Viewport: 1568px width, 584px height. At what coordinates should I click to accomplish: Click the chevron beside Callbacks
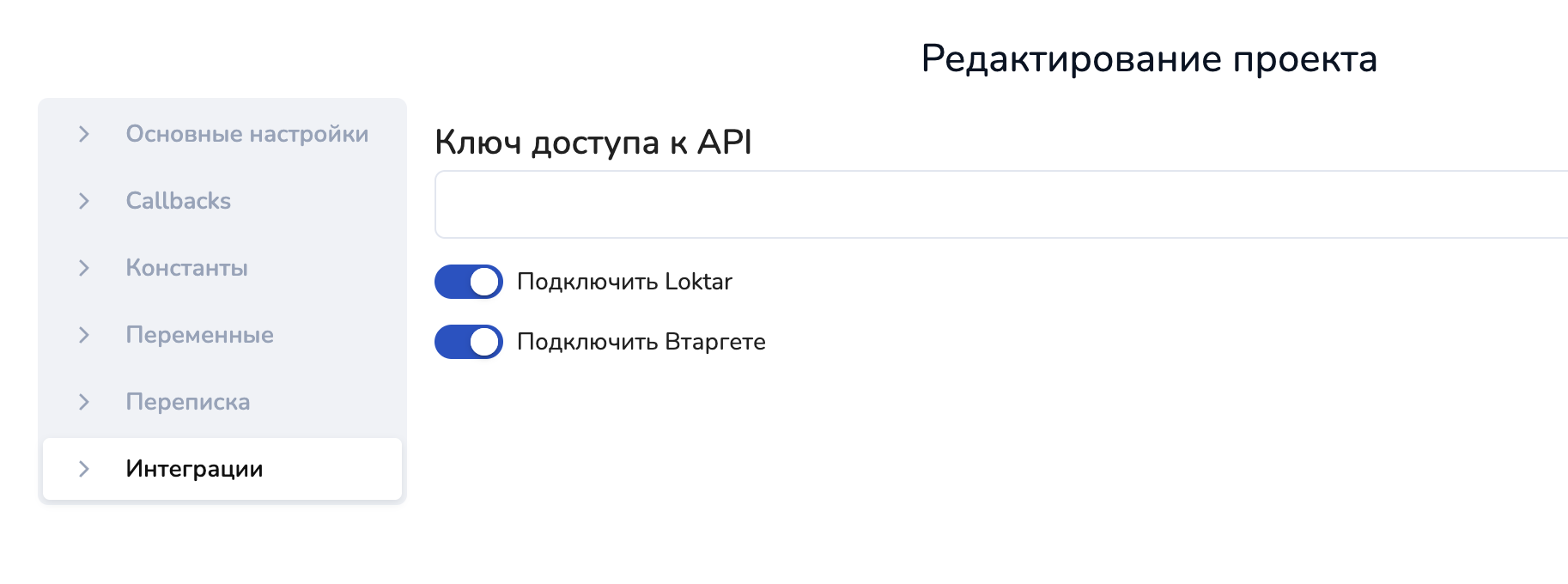84,201
